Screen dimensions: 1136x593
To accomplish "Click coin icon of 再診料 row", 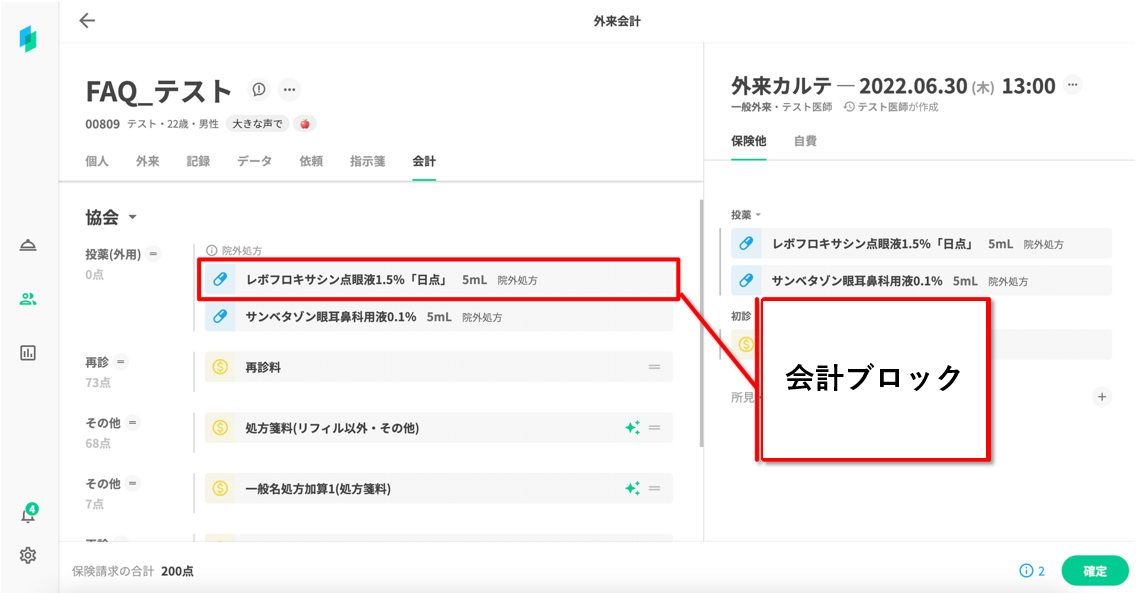I will pos(220,367).
